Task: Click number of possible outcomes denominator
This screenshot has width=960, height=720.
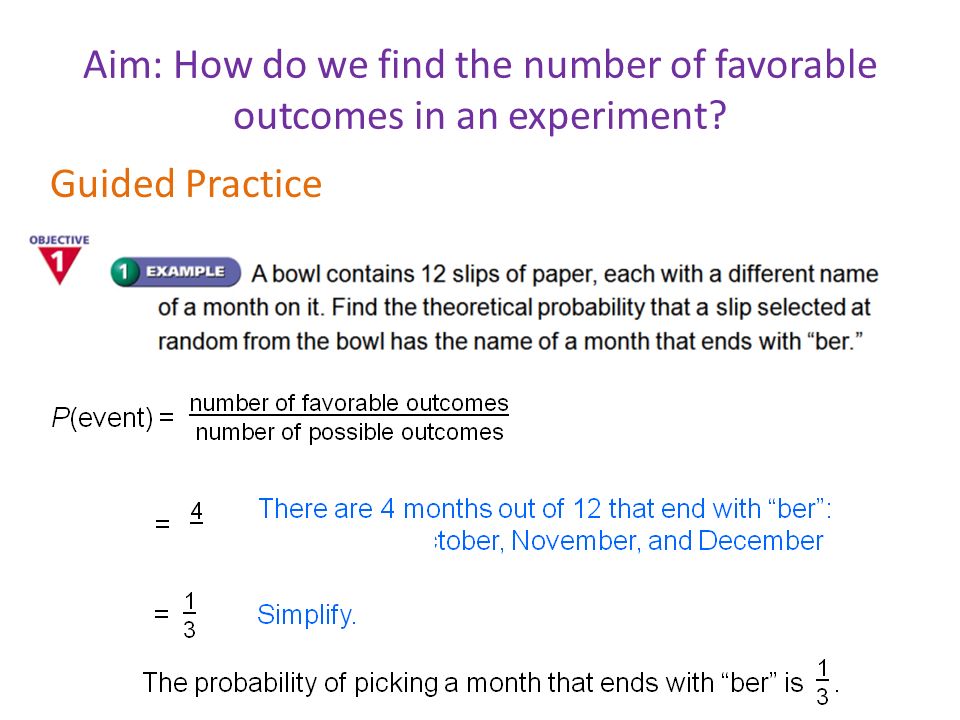Action: (x=349, y=432)
